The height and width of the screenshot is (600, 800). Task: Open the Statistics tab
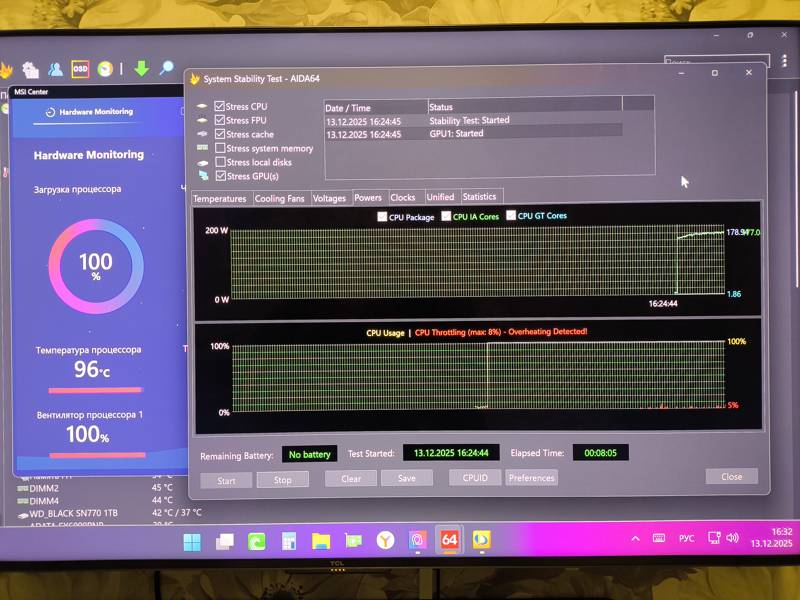[479, 197]
